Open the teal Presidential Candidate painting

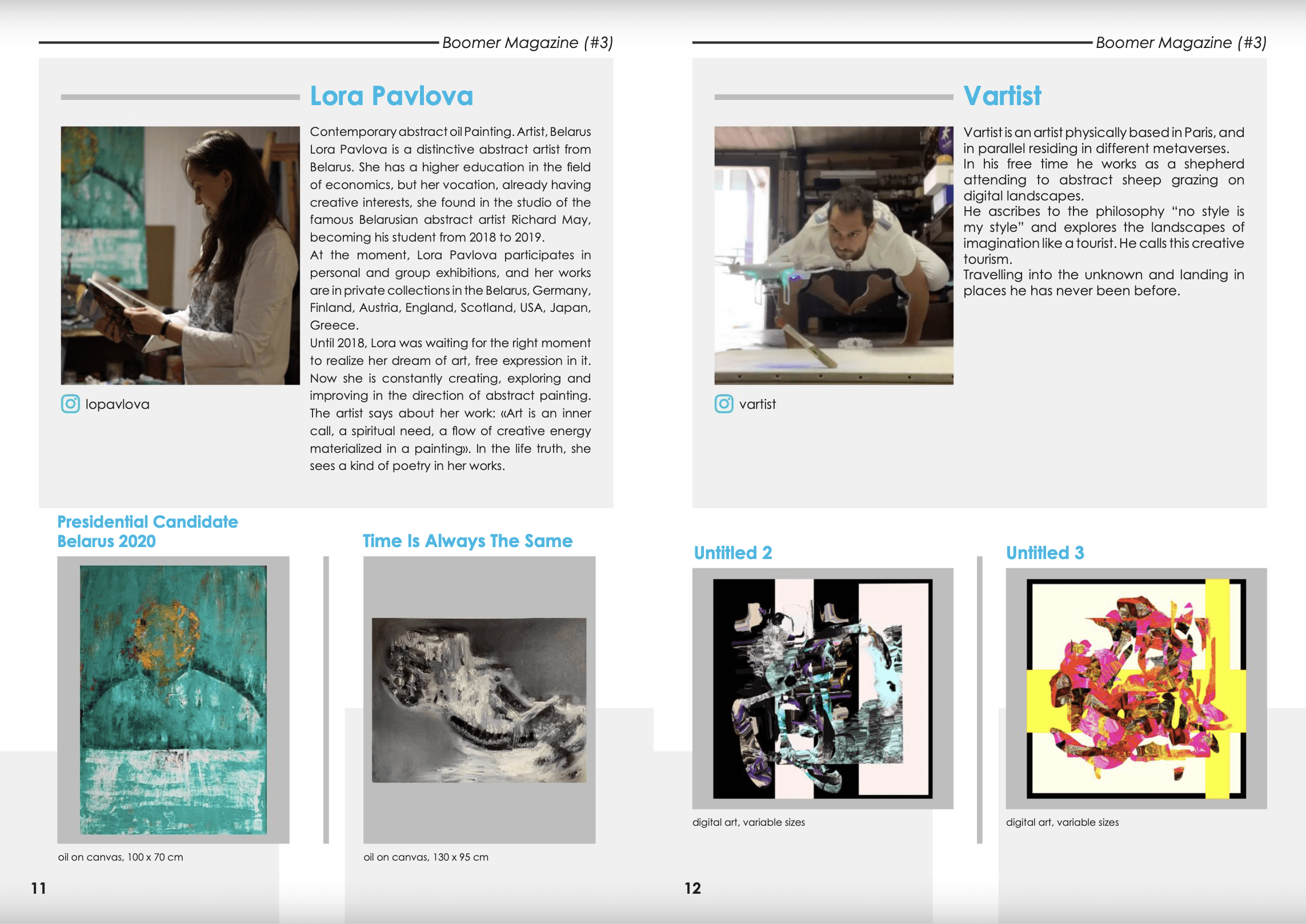pos(173,700)
